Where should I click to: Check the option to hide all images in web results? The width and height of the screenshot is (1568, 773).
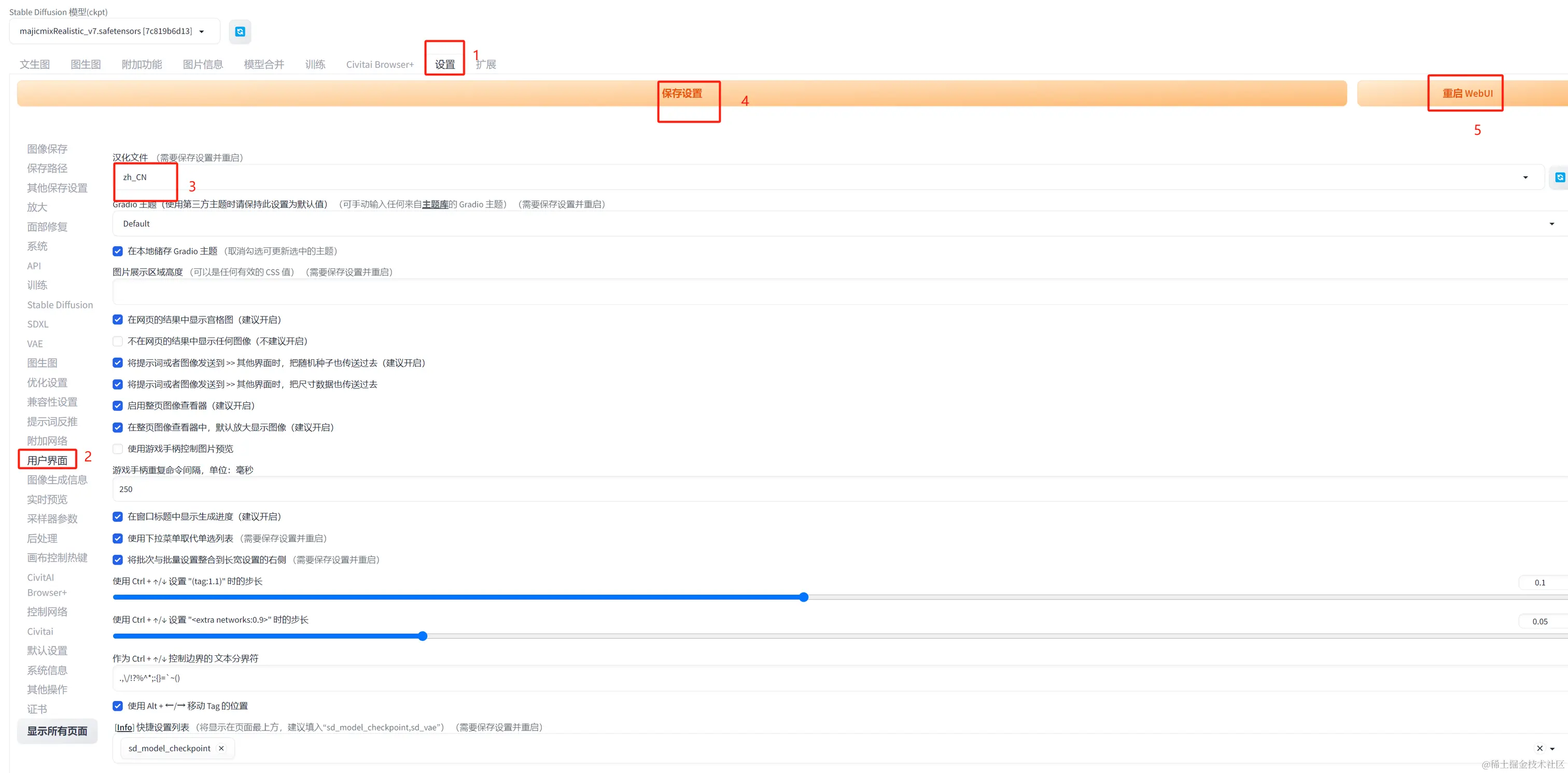tap(118, 341)
